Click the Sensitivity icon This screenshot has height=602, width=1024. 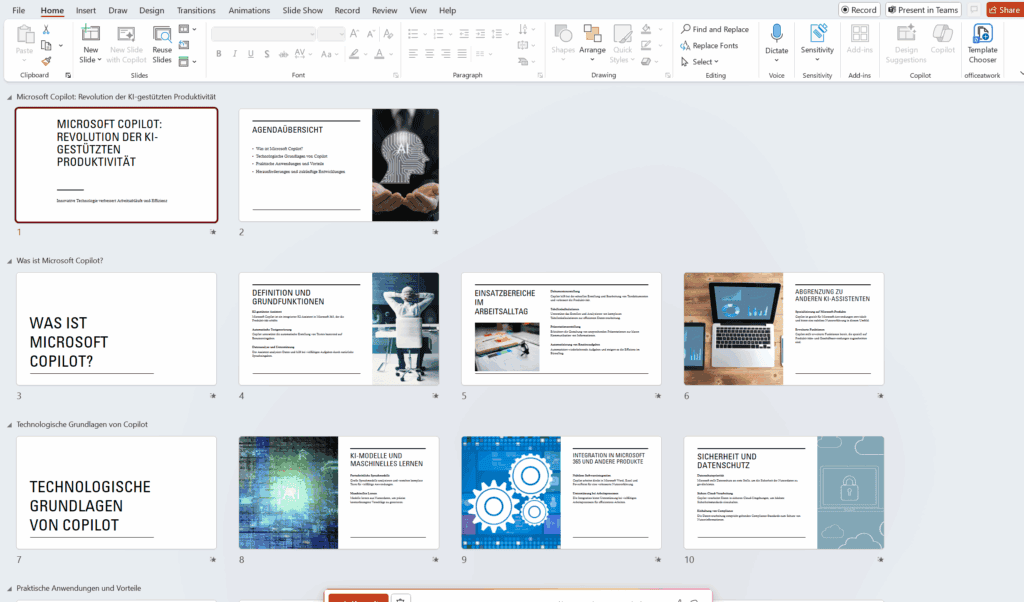(x=818, y=34)
